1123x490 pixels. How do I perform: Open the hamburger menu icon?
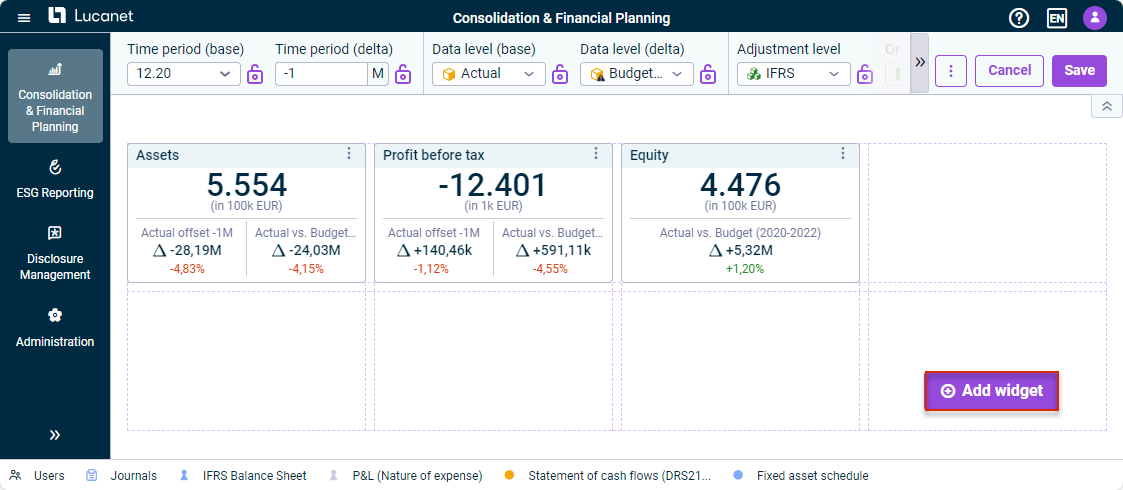(x=24, y=17)
